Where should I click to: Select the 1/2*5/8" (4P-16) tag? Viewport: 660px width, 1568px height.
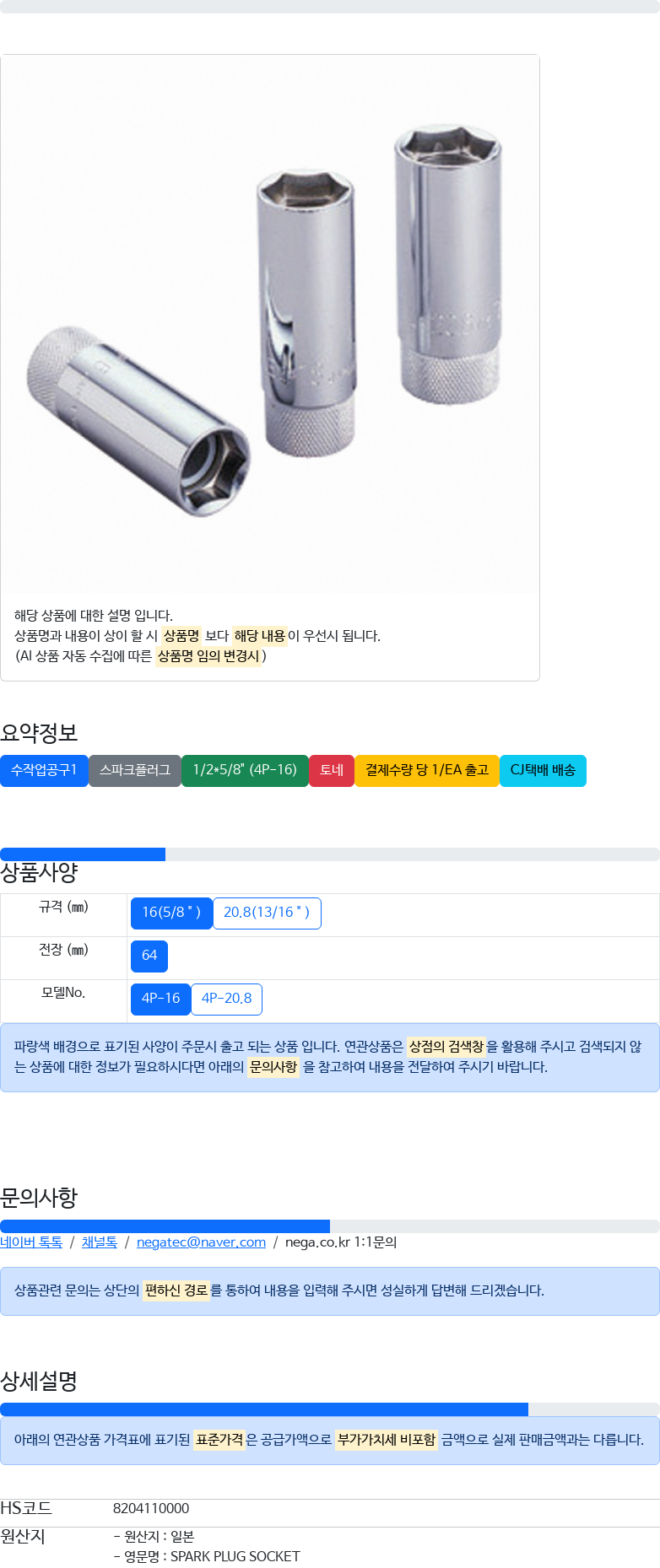pyautogui.click(x=245, y=770)
